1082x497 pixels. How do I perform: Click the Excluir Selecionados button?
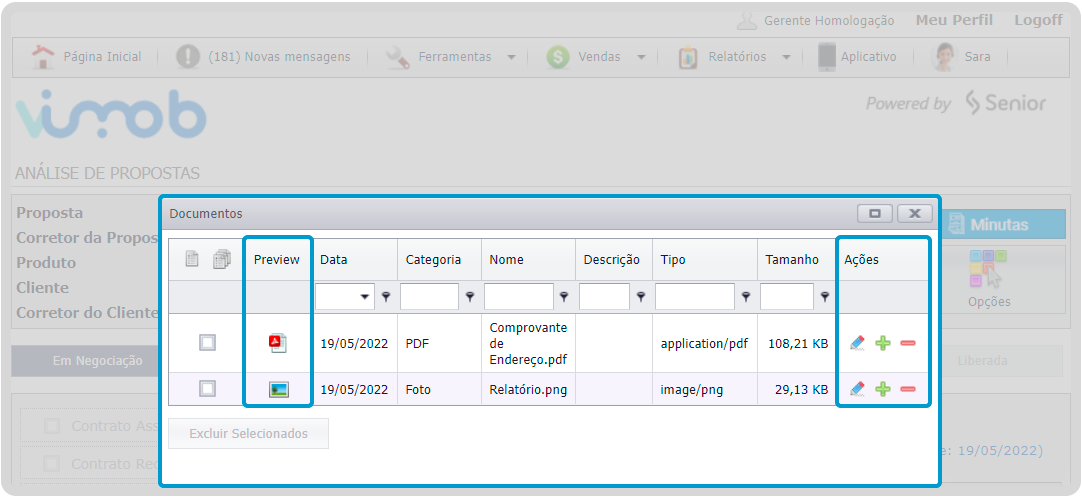[x=248, y=433]
